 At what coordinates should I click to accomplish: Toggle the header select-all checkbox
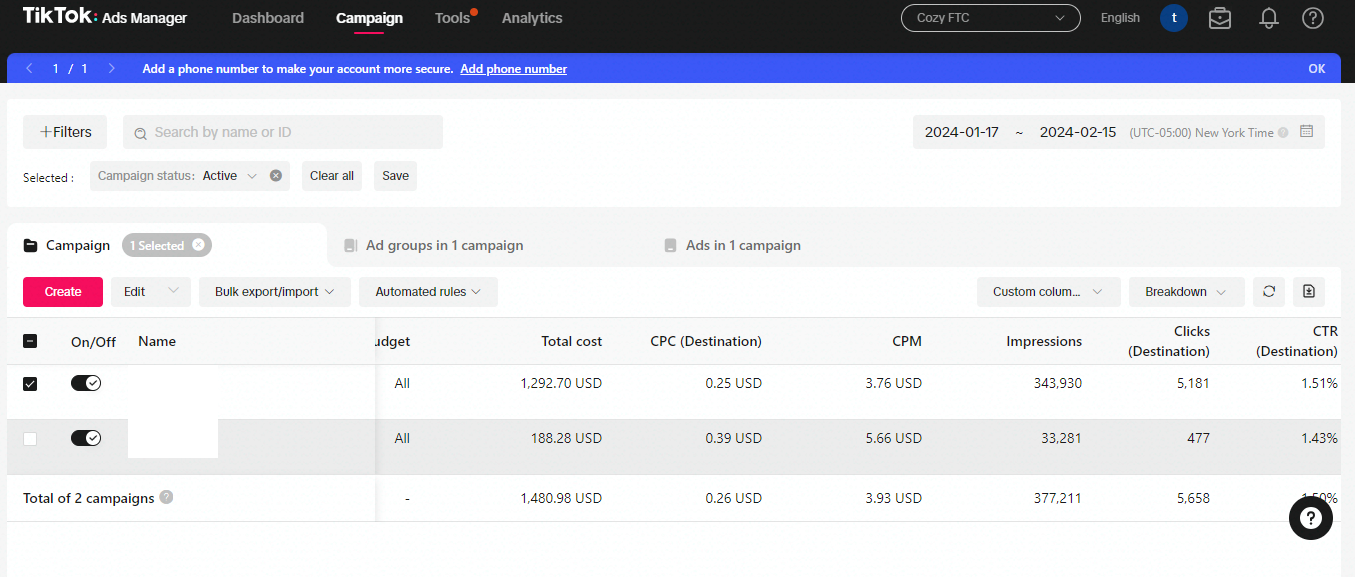tap(30, 341)
